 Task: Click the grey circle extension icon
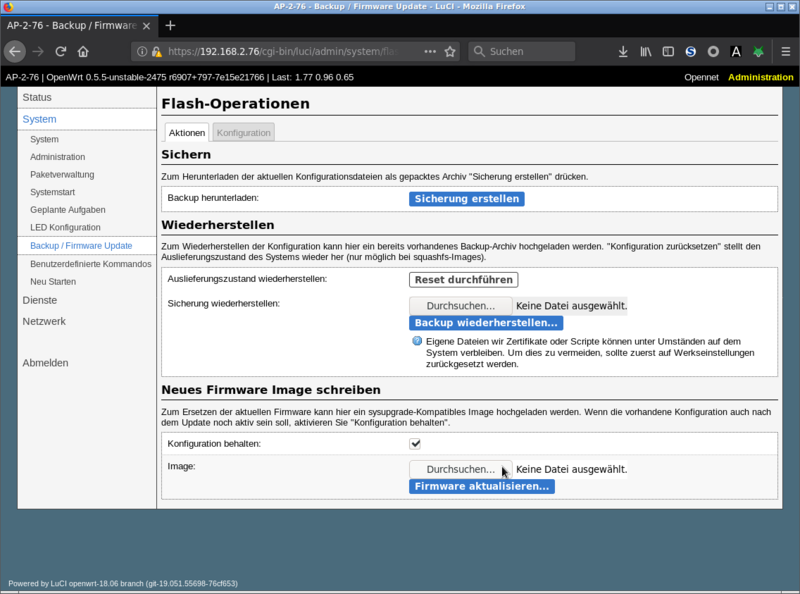click(713, 52)
